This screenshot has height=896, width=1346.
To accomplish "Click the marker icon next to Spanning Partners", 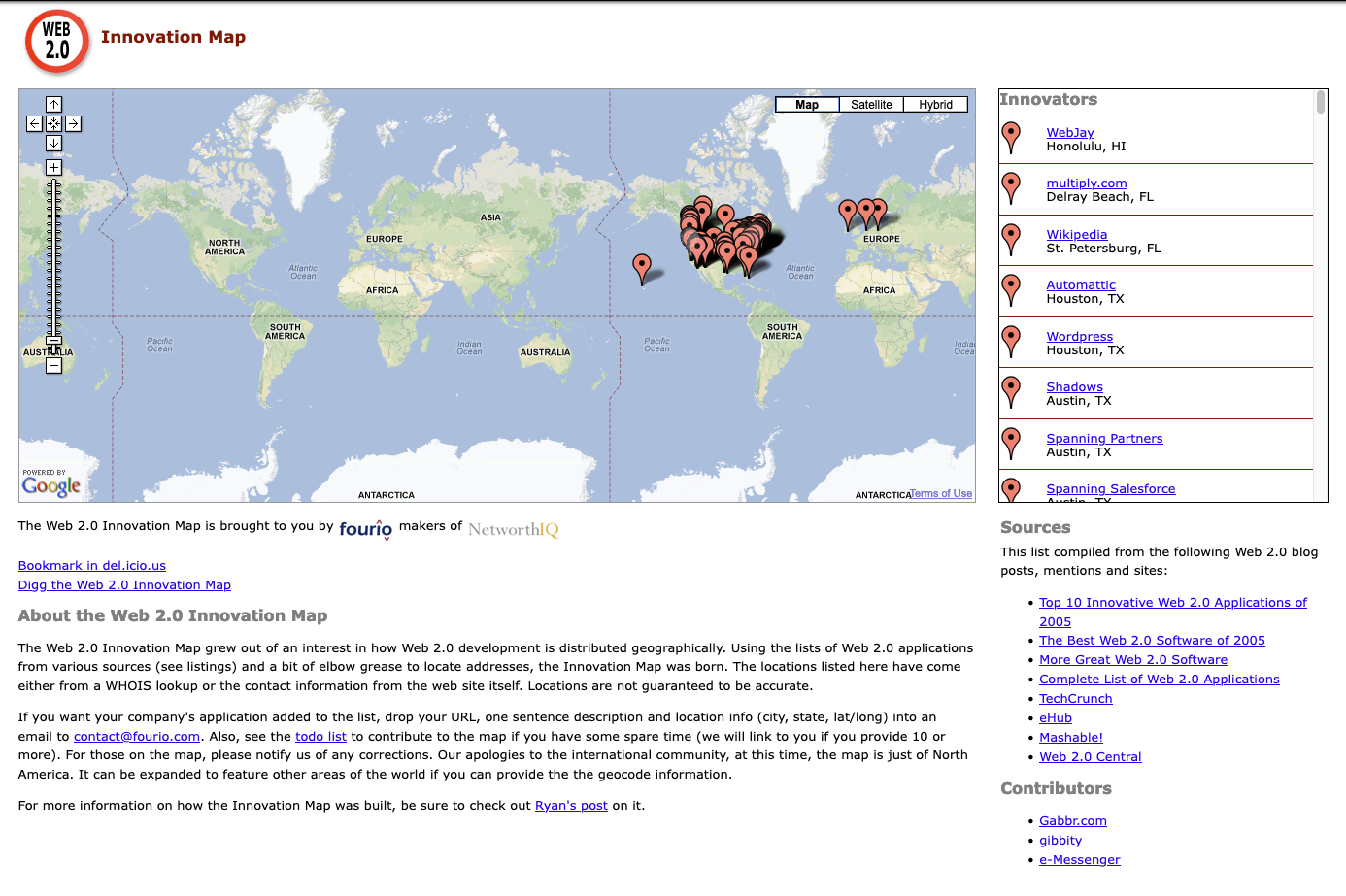I will pyautogui.click(x=1011, y=444).
